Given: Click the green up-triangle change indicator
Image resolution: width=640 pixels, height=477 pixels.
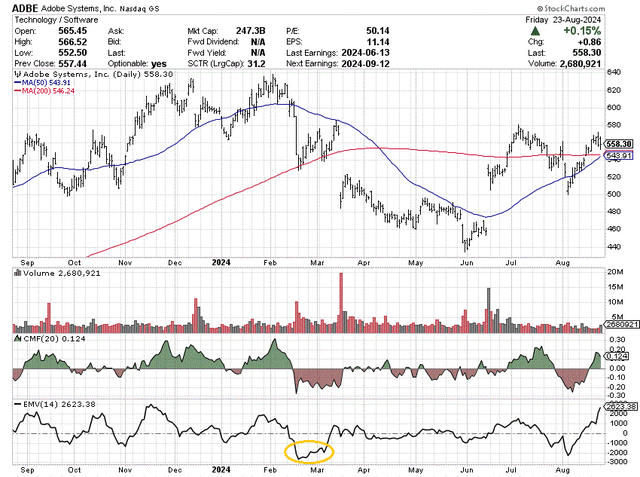Looking at the screenshot, I should coord(536,31).
